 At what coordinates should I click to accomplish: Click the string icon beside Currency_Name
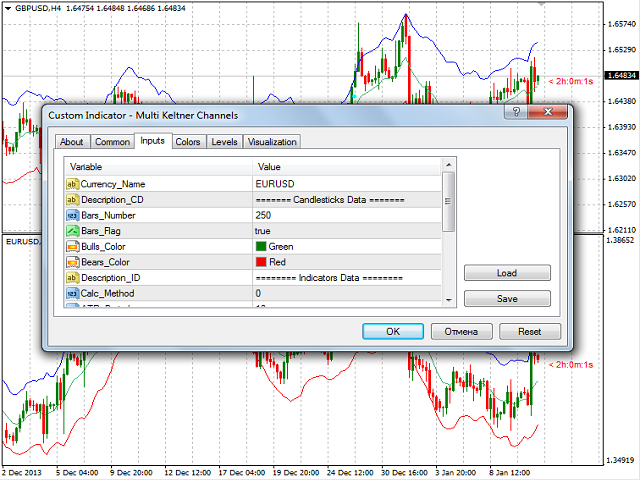(x=72, y=184)
